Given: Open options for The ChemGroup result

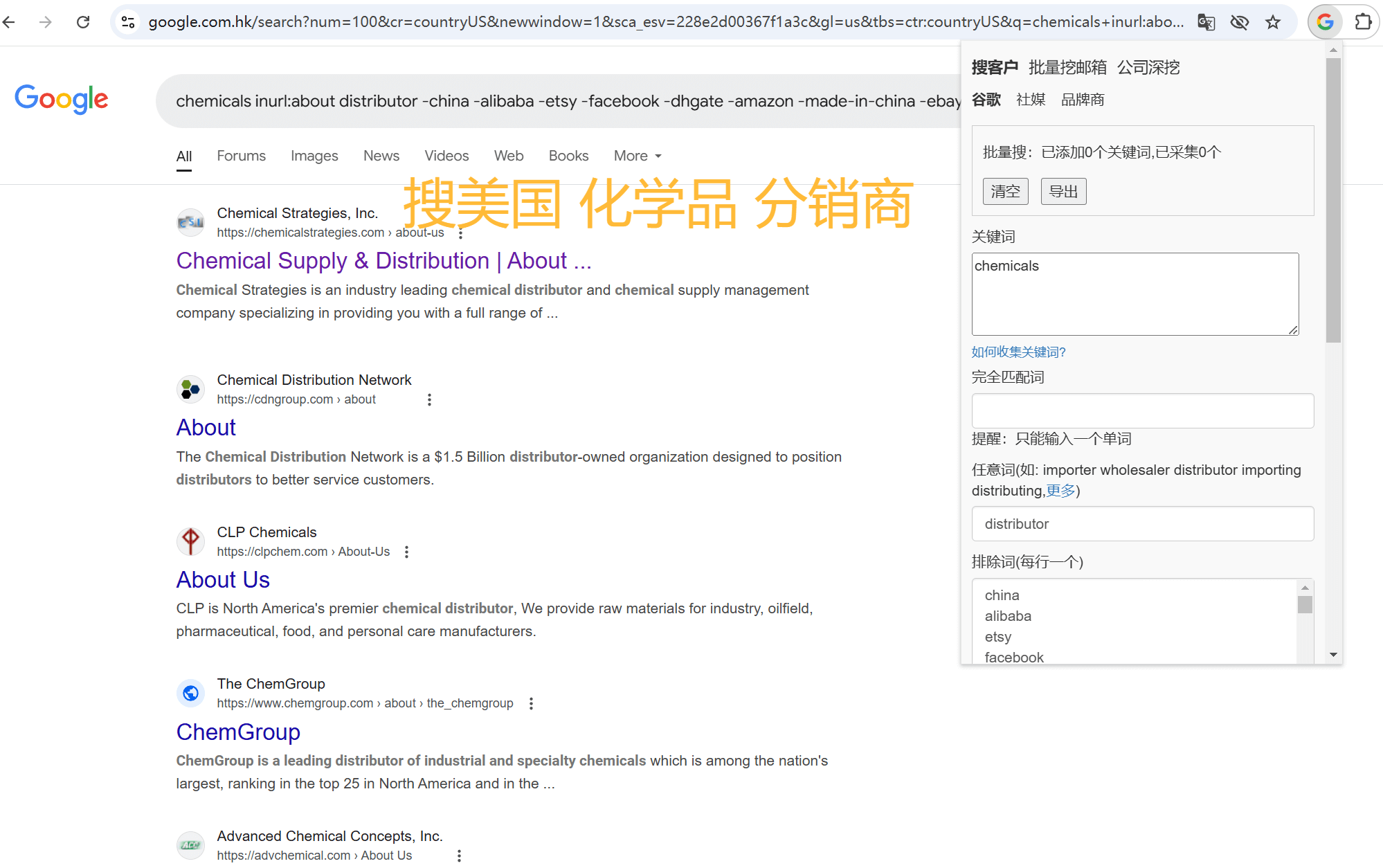Looking at the screenshot, I should [x=531, y=703].
